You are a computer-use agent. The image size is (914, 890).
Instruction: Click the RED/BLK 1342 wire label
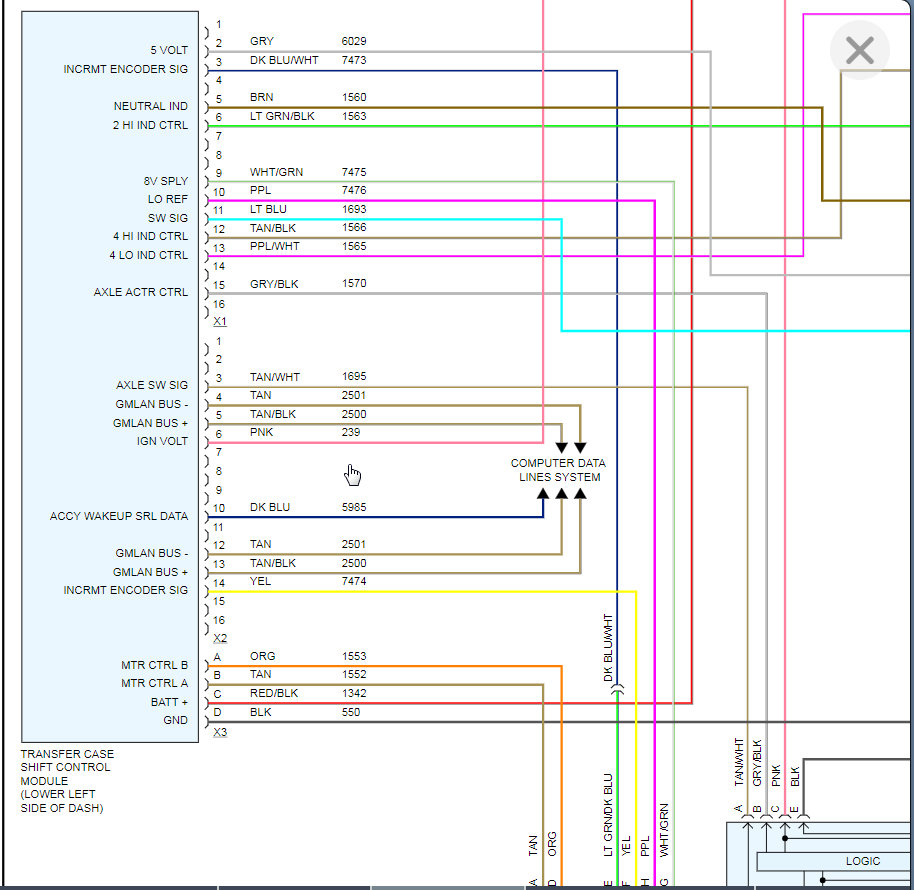tap(308, 693)
